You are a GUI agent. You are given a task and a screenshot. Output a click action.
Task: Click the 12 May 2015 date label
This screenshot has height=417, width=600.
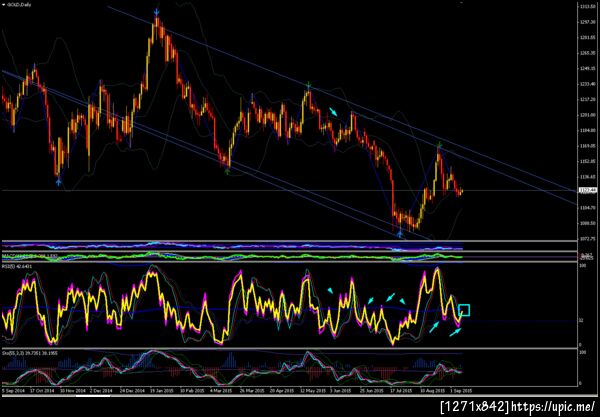click(x=313, y=391)
